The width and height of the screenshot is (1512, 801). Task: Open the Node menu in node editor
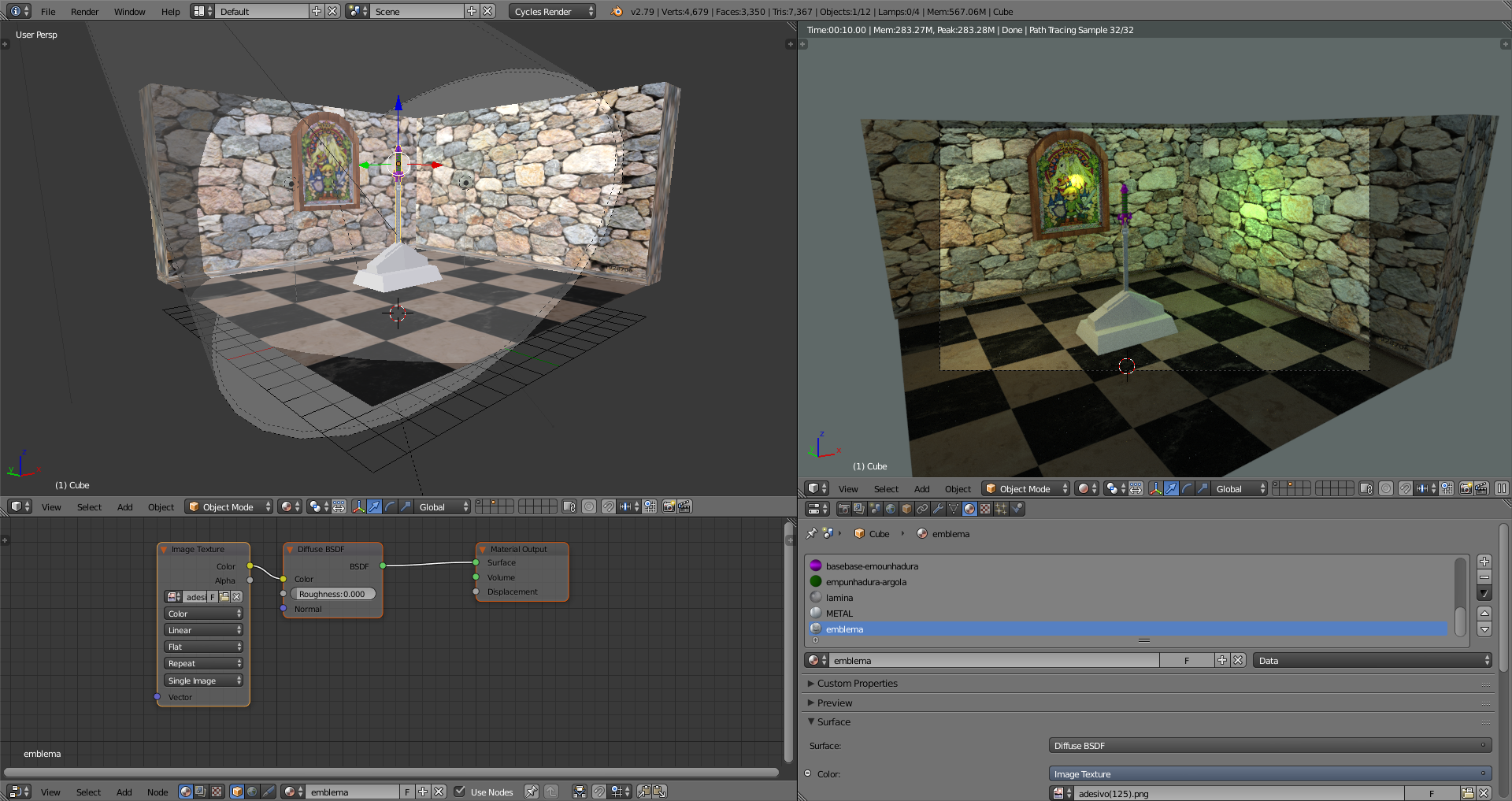(157, 792)
